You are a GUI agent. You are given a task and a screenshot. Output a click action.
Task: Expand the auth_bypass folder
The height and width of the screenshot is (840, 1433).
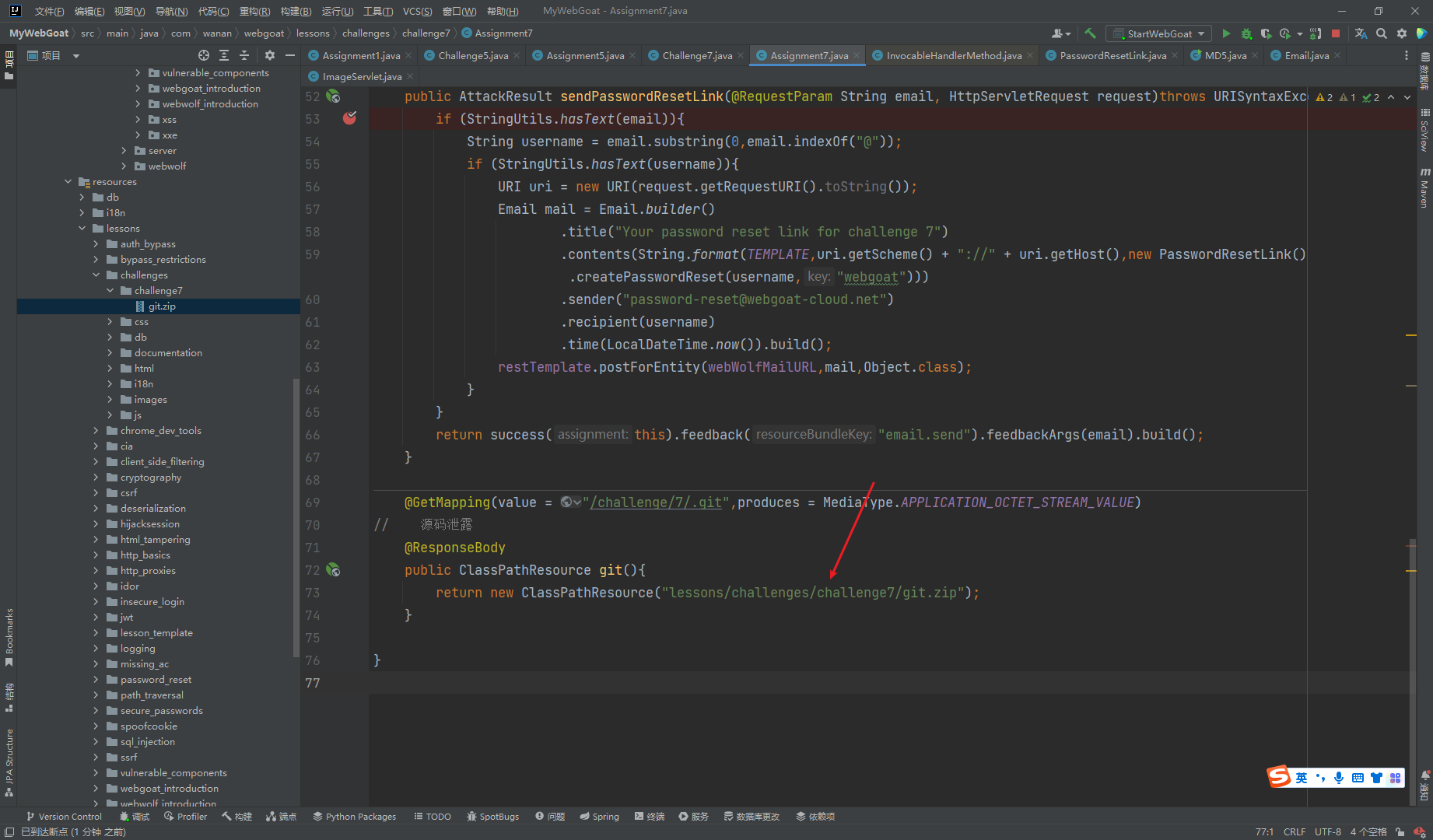tap(96, 243)
